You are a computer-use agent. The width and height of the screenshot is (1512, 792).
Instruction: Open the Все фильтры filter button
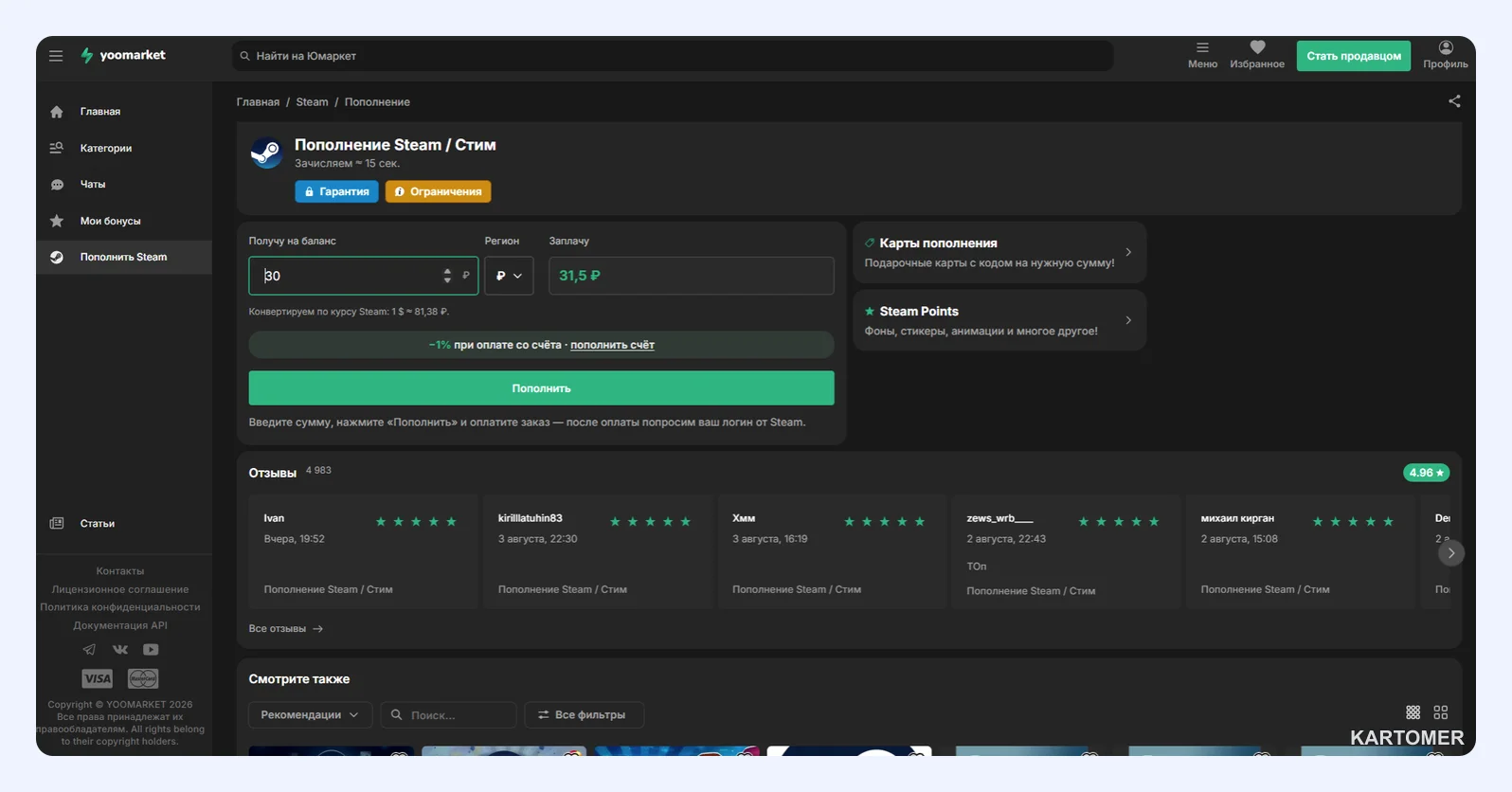pyautogui.click(x=584, y=715)
